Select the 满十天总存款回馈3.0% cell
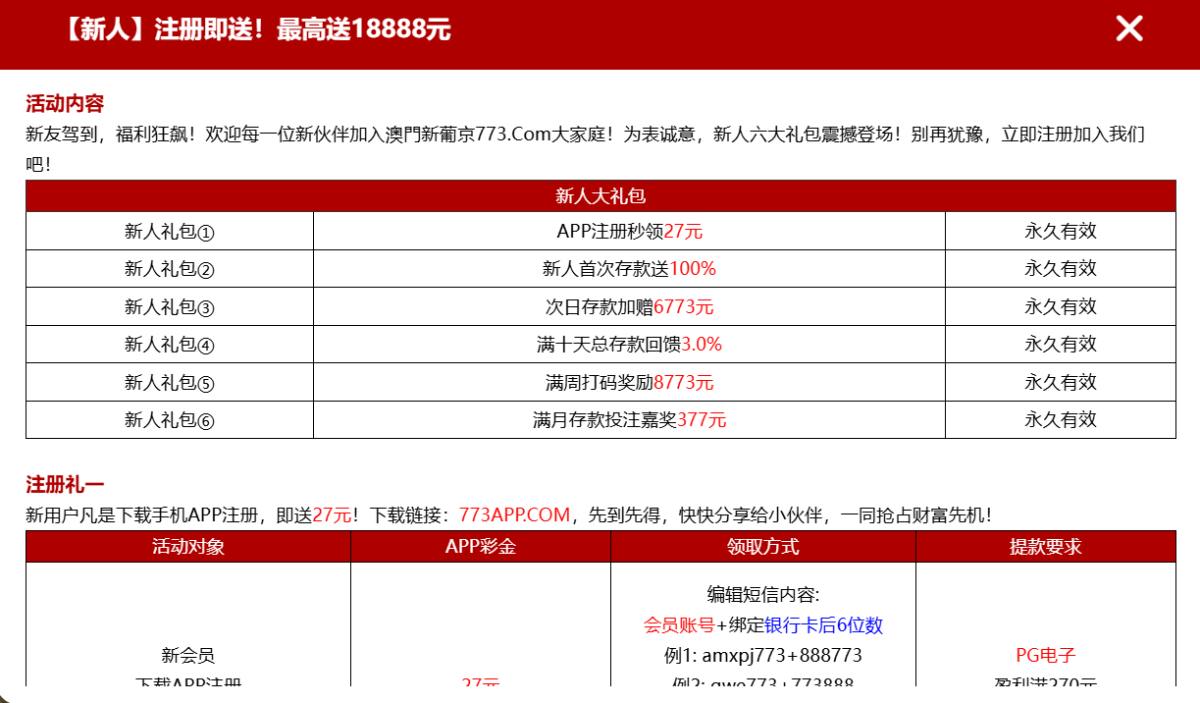Image resolution: width=1200 pixels, height=703 pixels. tap(629, 345)
